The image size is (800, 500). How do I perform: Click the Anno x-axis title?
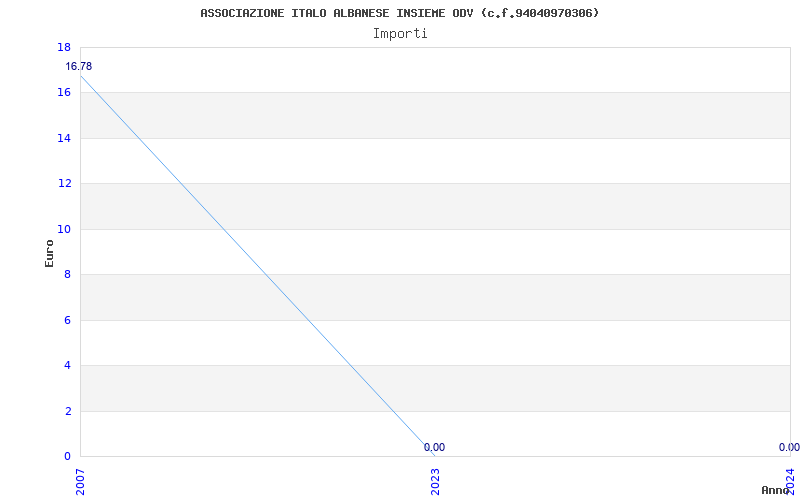775,490
